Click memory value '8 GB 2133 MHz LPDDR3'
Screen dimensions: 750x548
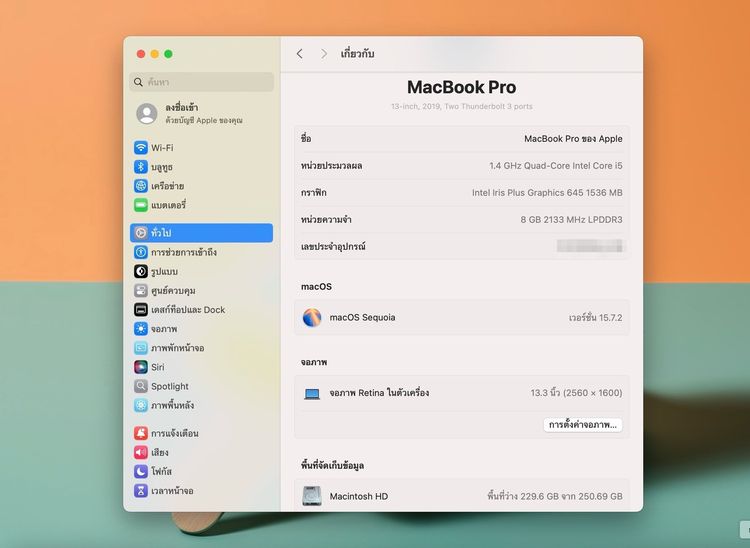(572, 219)
